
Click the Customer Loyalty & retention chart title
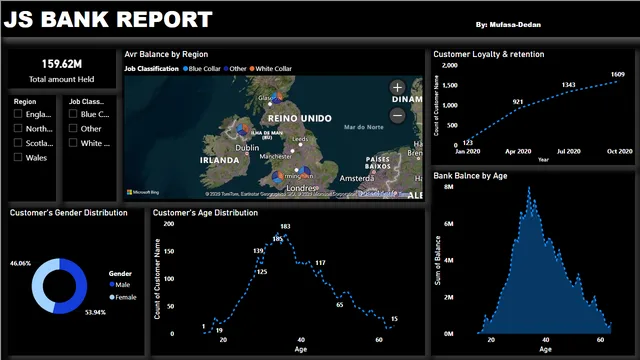coord(489,54)
